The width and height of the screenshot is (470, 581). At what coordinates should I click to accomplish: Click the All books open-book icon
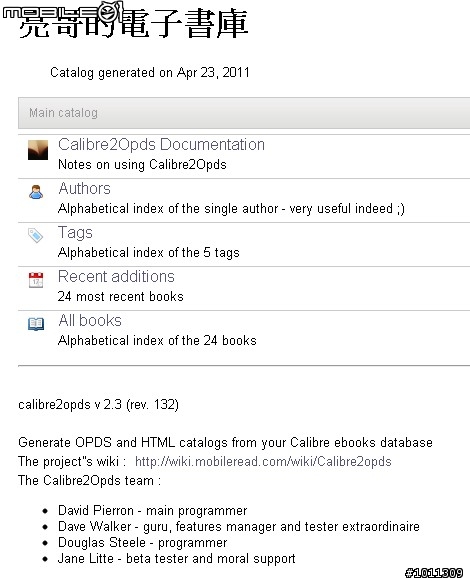36,324
